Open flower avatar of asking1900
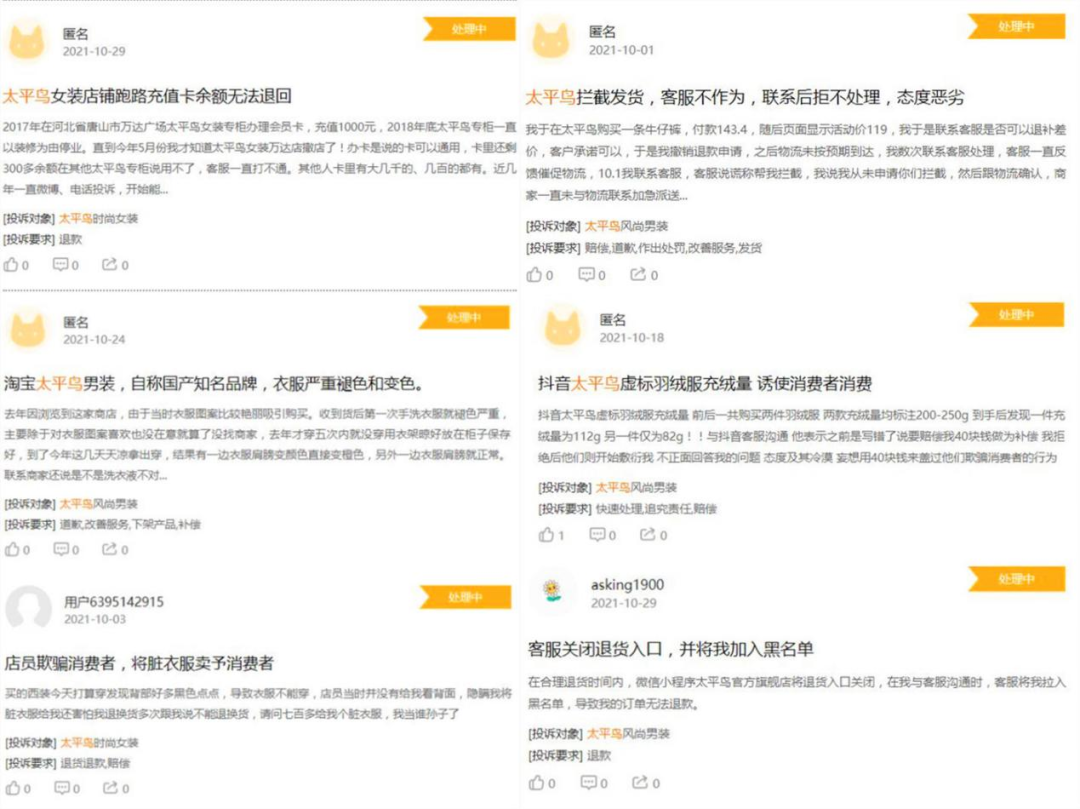The height and width of the screenshot is (809, 1080). pos(551,591)
